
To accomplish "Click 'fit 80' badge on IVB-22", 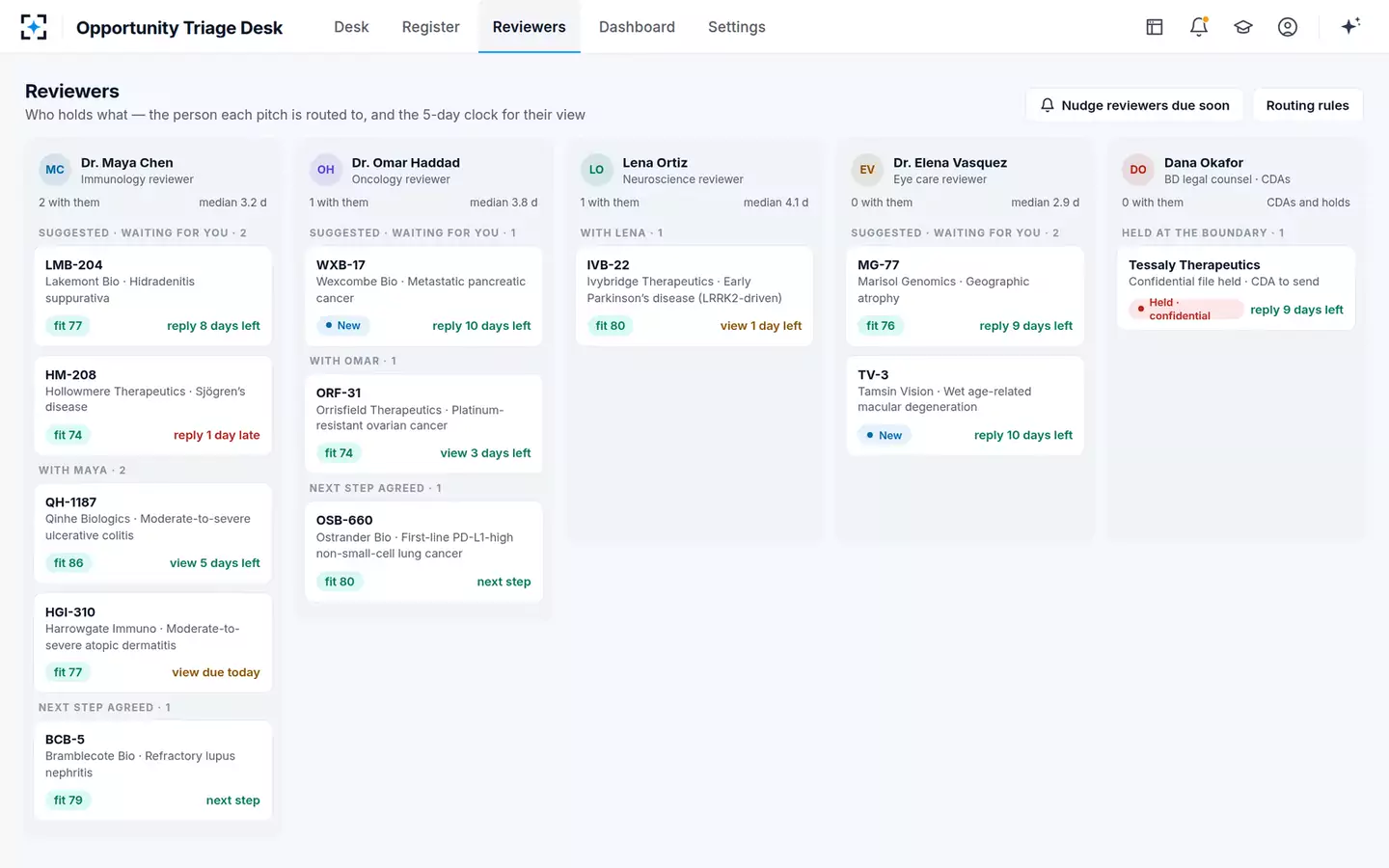I will (x=611, y=326).
